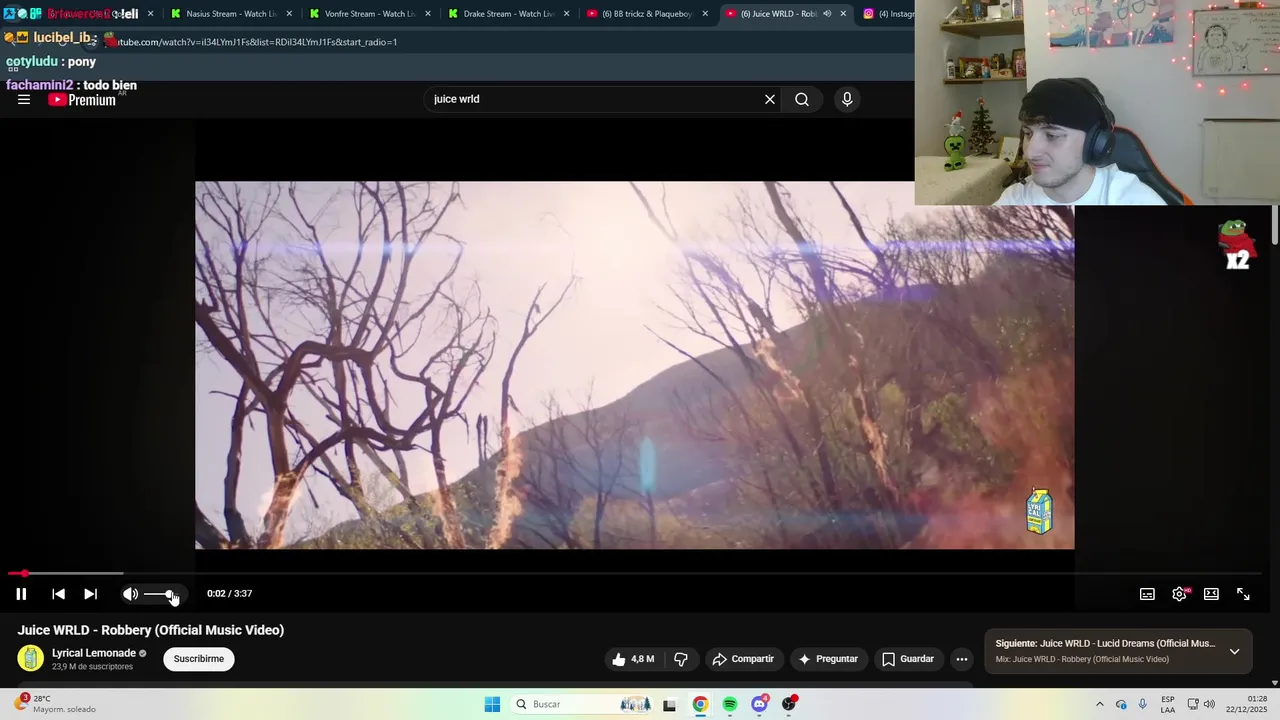1280x720 pixels.
Task: Open Windows Start menu
Action: (x=492, y=704)
